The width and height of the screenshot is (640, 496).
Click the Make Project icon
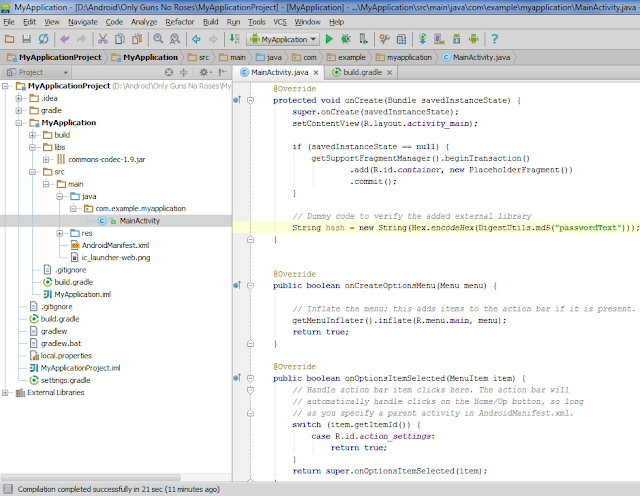(235, 39)
